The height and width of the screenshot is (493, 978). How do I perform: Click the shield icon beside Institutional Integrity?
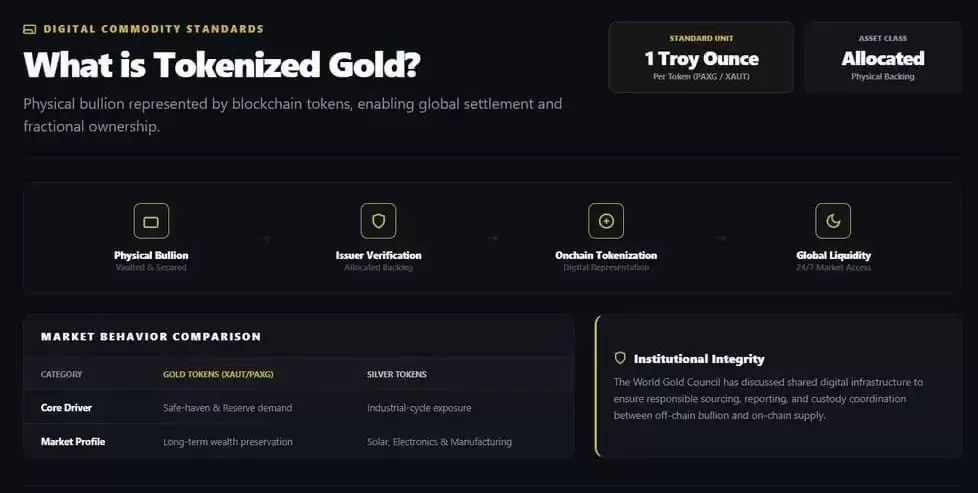coord(620,358)
